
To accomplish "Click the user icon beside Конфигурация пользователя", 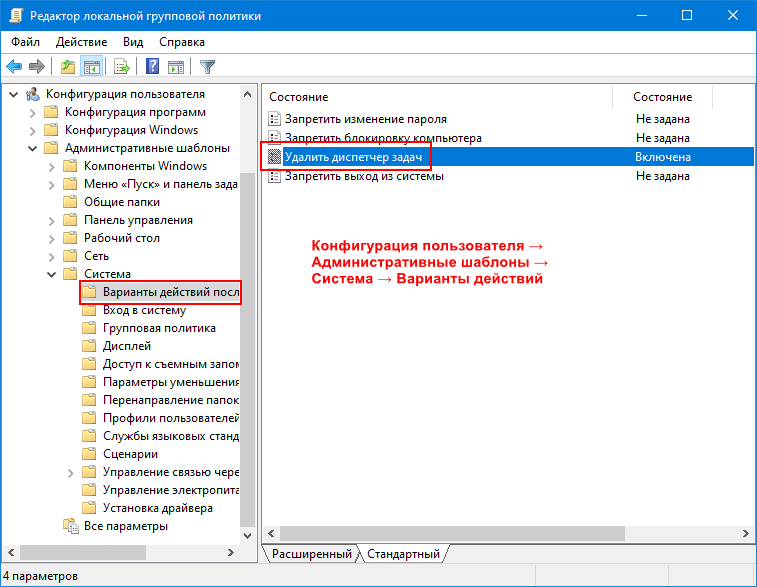I will tap(33, 94).
